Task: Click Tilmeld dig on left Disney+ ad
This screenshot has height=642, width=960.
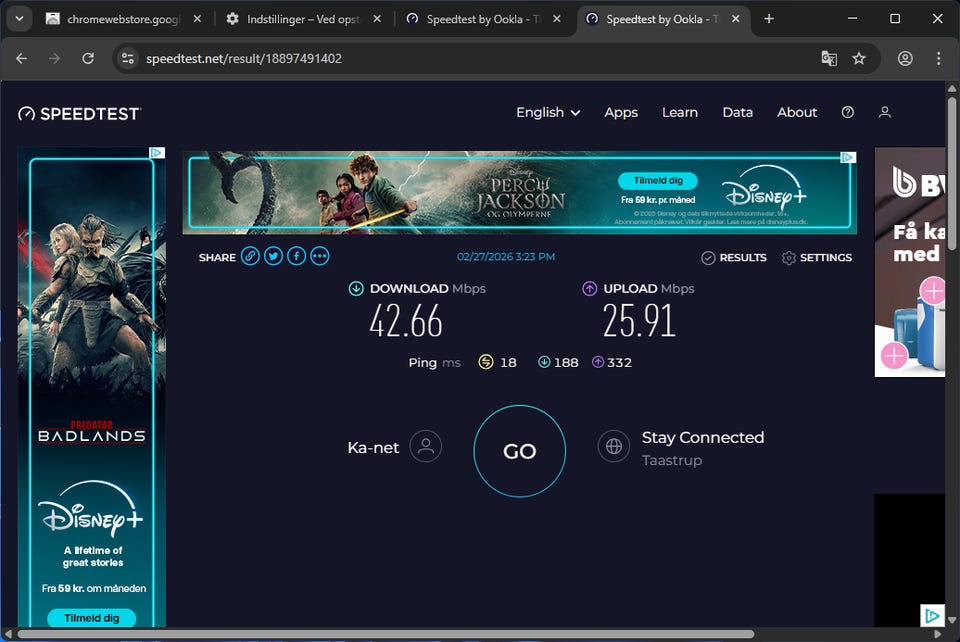Action: [x=92, y=618]
